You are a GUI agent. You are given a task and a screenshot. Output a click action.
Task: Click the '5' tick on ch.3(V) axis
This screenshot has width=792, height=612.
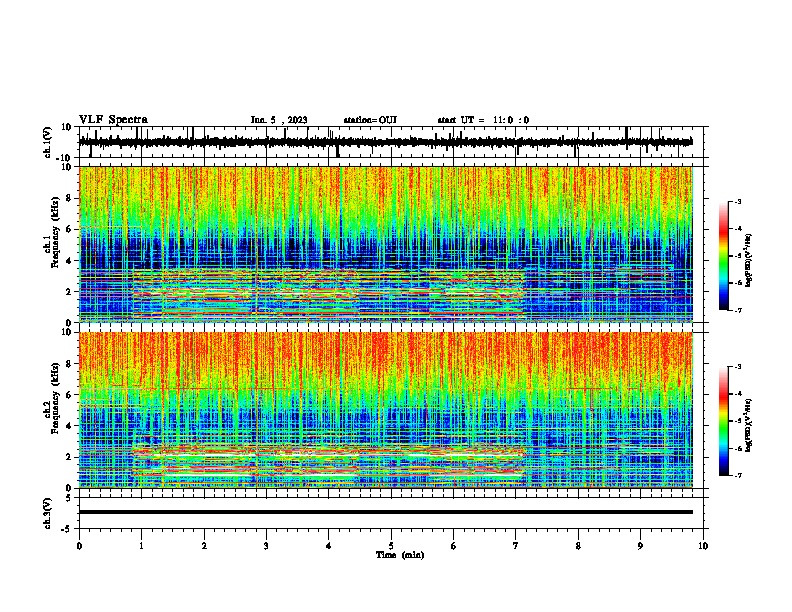(x=70, y=498)
